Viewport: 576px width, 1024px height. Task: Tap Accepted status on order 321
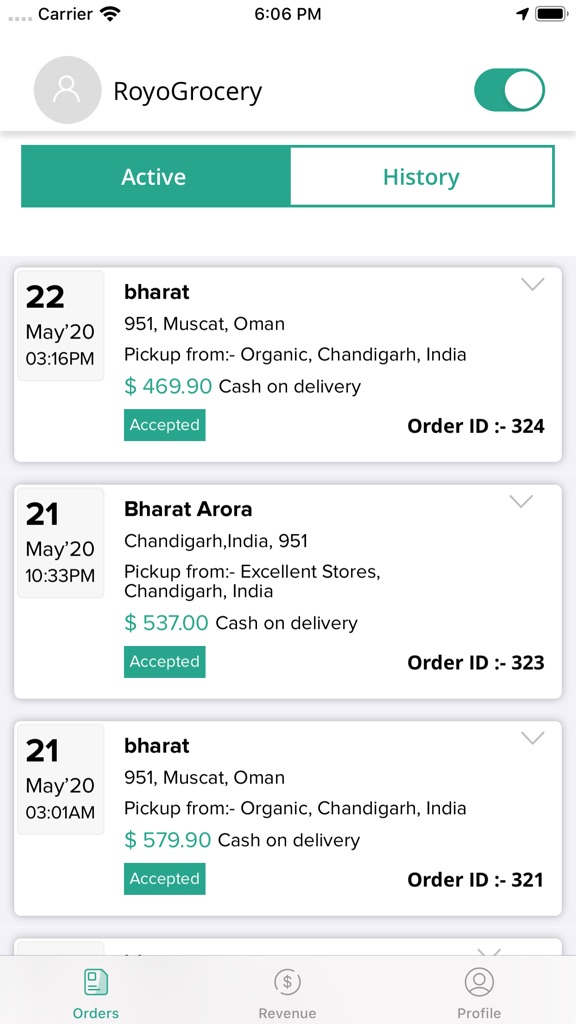click(165, 879)
